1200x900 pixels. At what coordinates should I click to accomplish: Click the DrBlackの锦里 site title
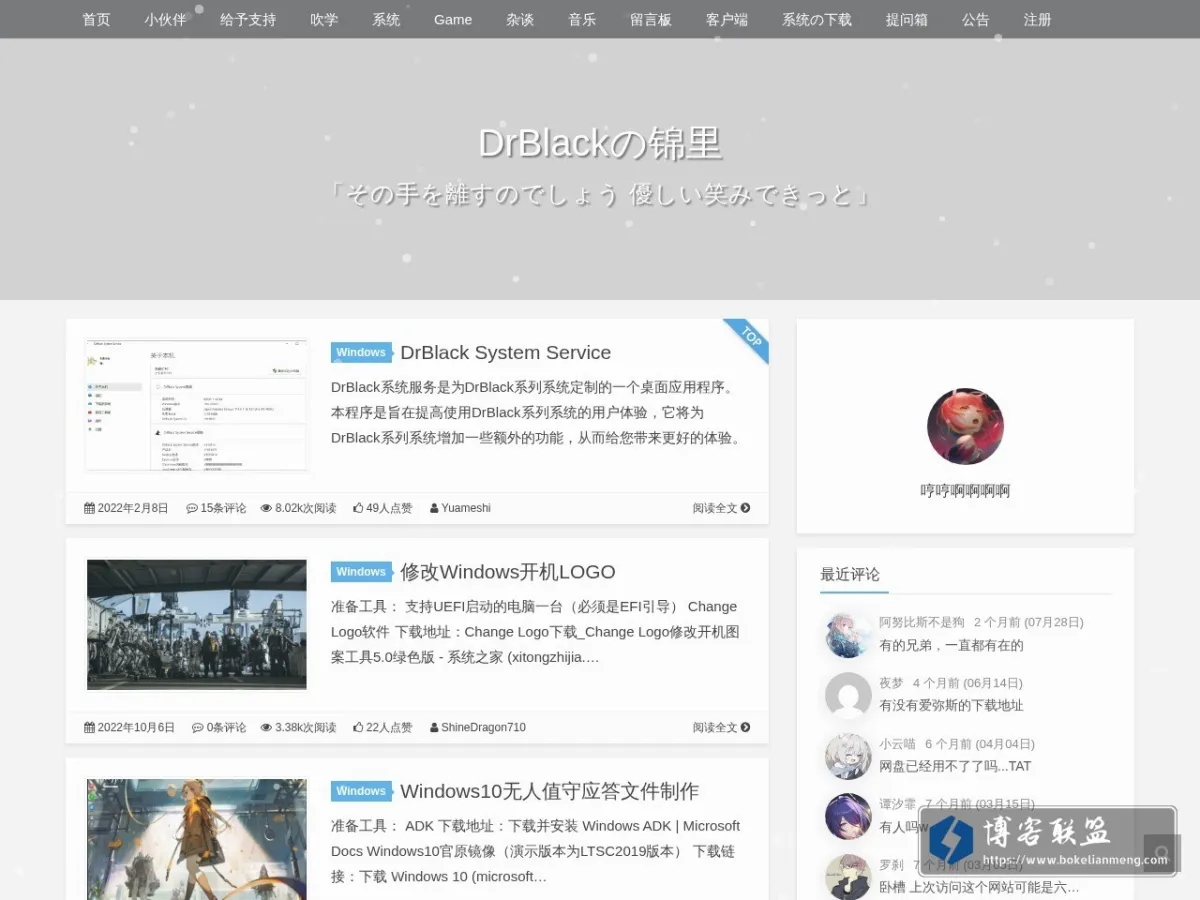coord(600,144)
